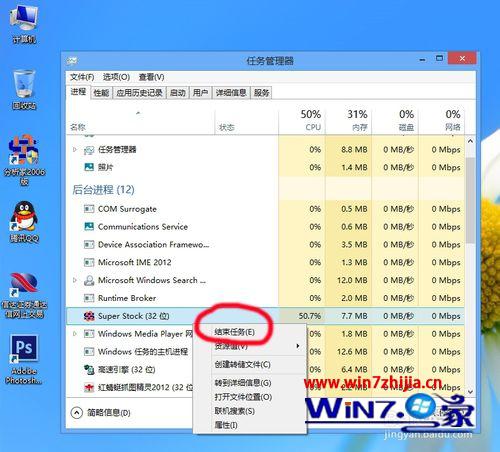
Task: Click the scrollbar up arrow
Action: [x=470, y=141]
